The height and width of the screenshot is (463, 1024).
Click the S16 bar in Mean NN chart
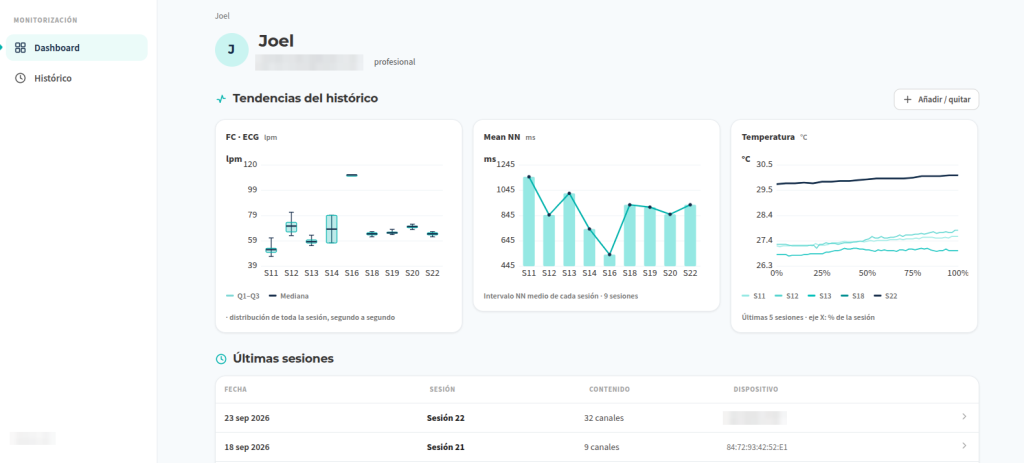point(609,260)
